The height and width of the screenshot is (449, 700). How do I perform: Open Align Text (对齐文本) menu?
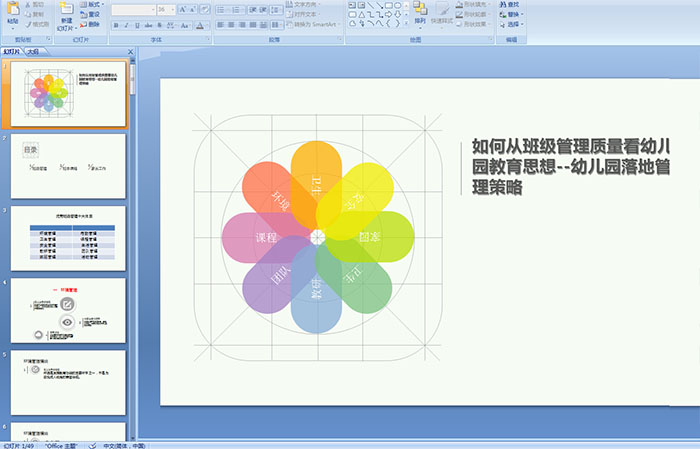pos(302,15)
